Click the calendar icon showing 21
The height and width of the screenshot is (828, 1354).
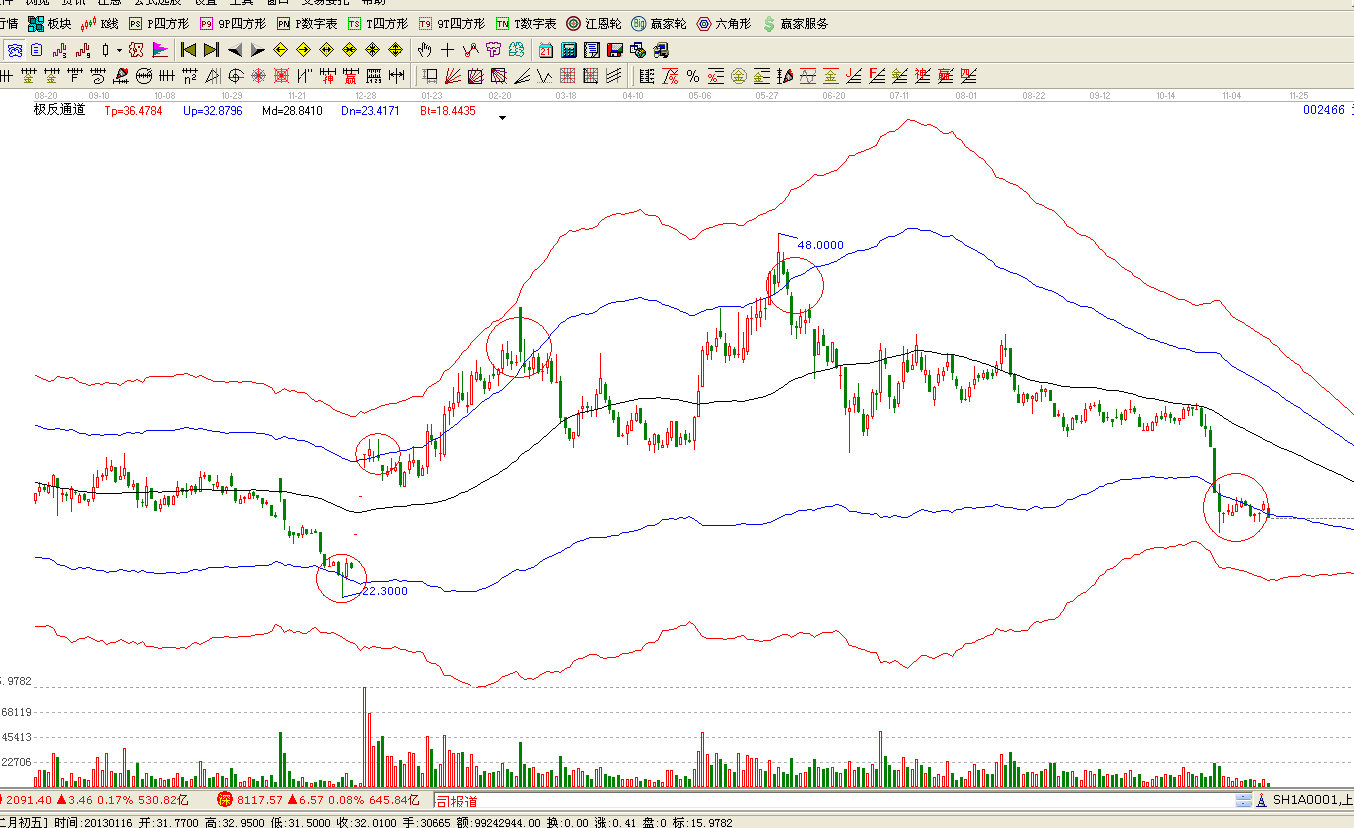[x=546, y=50]
